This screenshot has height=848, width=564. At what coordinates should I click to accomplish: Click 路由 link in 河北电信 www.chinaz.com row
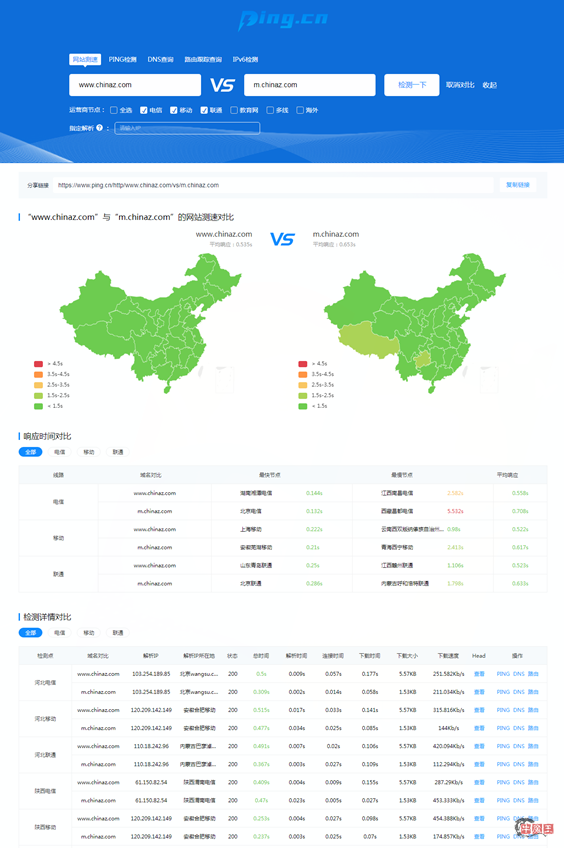pos(533,674)
